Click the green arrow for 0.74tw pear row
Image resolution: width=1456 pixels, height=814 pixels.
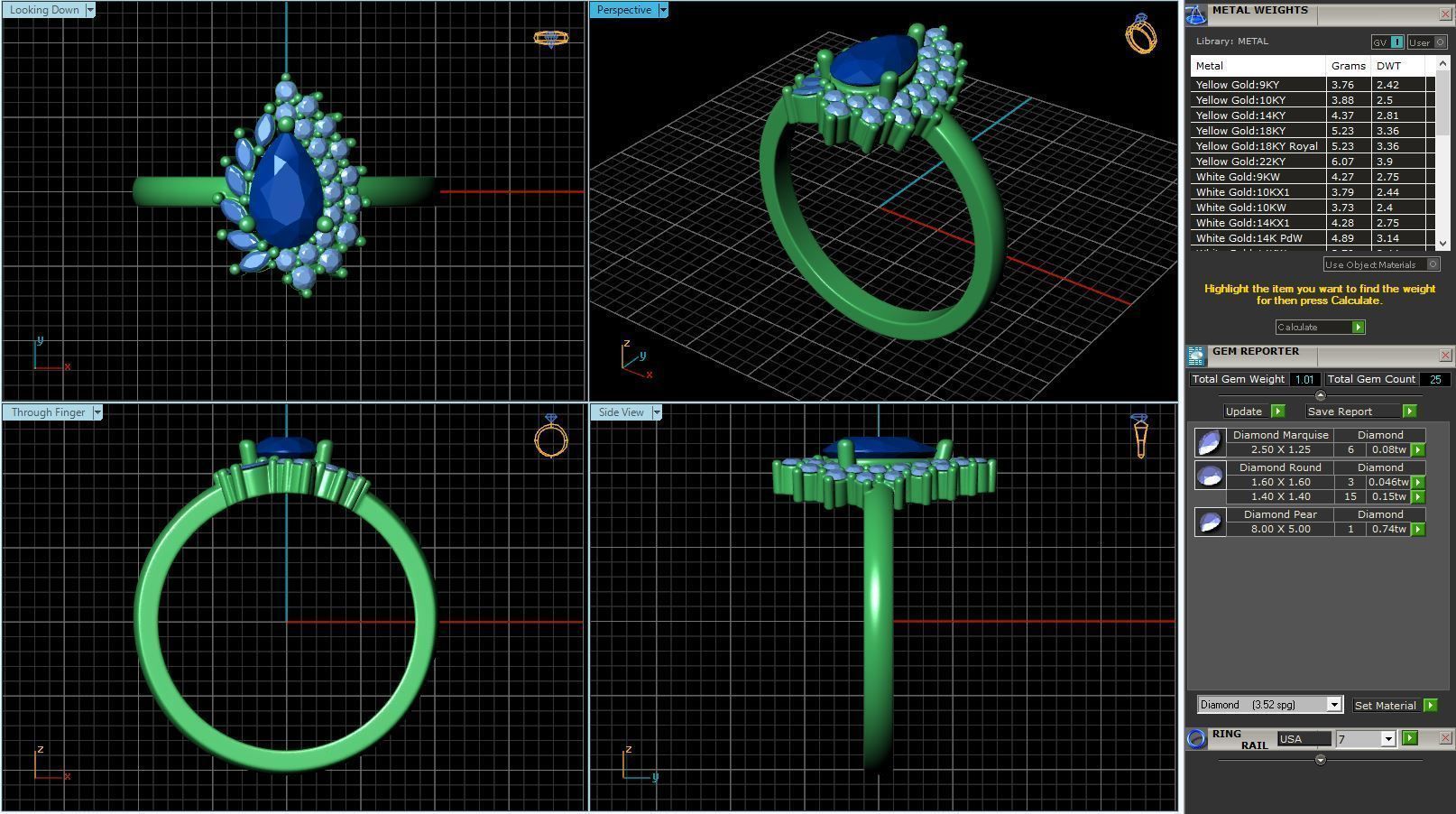click(x=1418, y=530)
